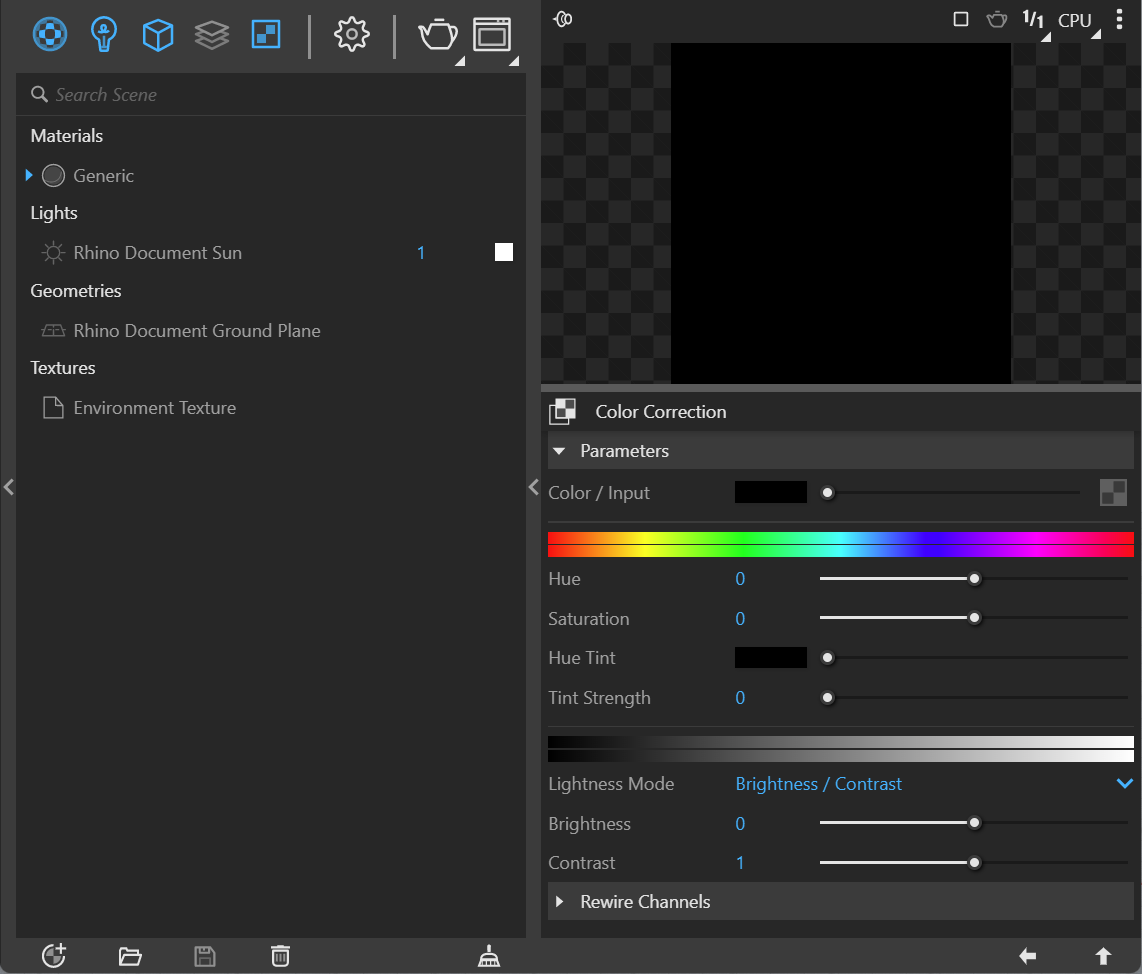
Task: Delete the selected asset with the trash icon
Action: click(x=280, y=956)
